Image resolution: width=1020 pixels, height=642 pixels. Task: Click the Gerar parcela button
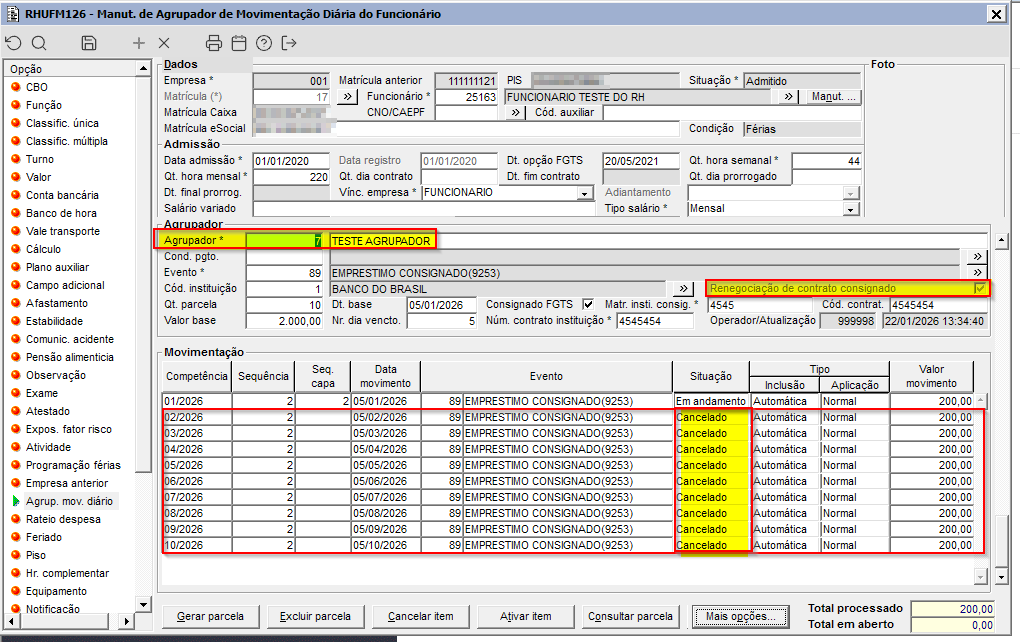coord(210,616)
